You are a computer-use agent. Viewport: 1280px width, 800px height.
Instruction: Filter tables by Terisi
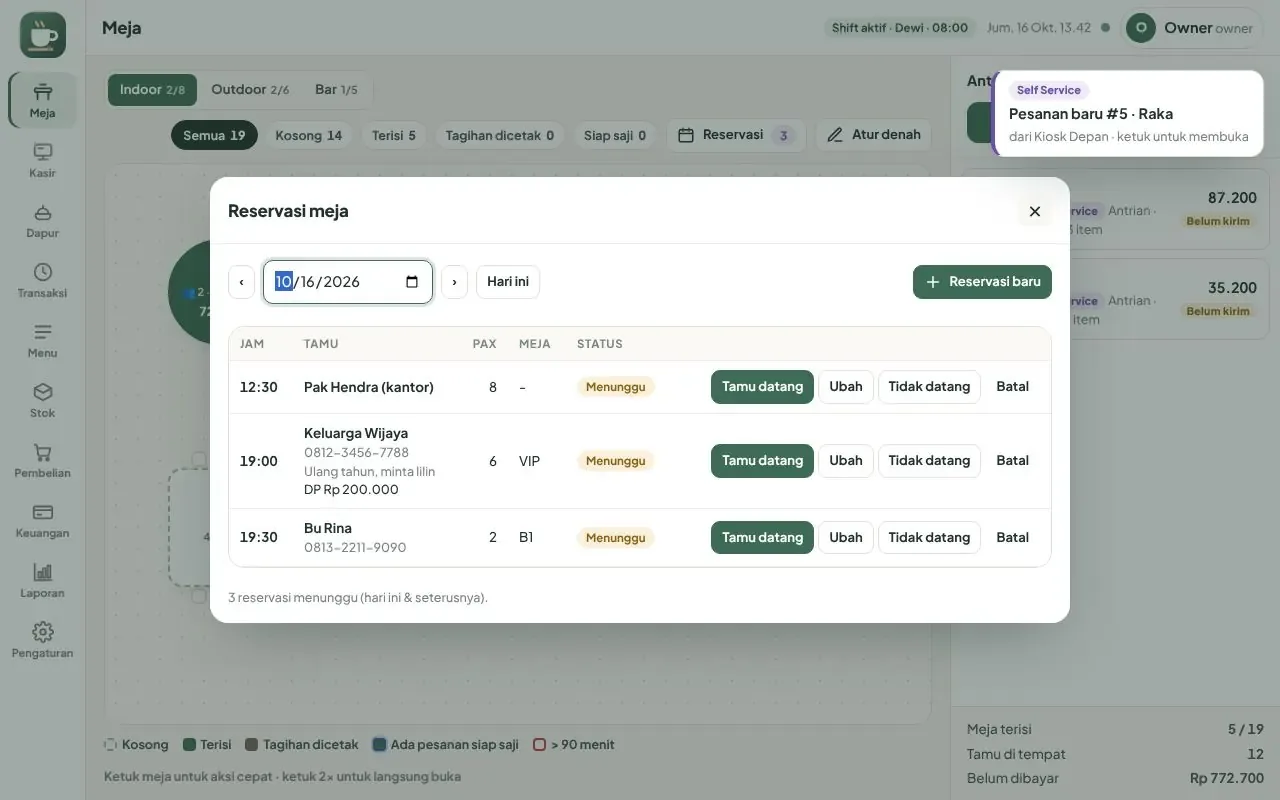(x=394, y=135)
